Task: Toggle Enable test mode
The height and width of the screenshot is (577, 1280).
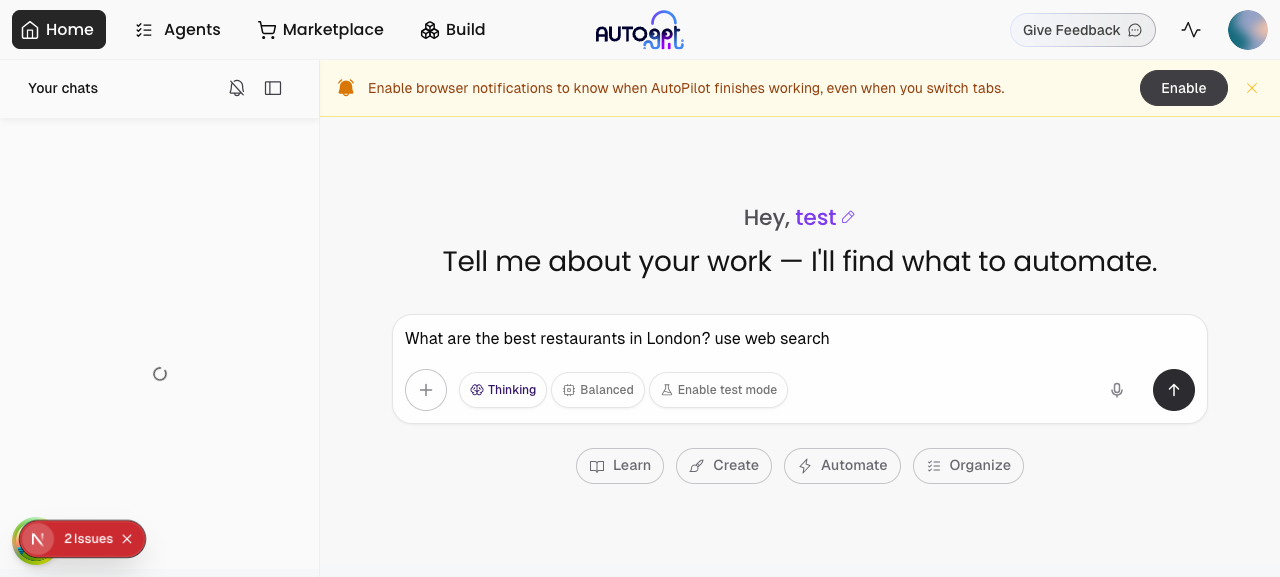Action: coord(718,390)
